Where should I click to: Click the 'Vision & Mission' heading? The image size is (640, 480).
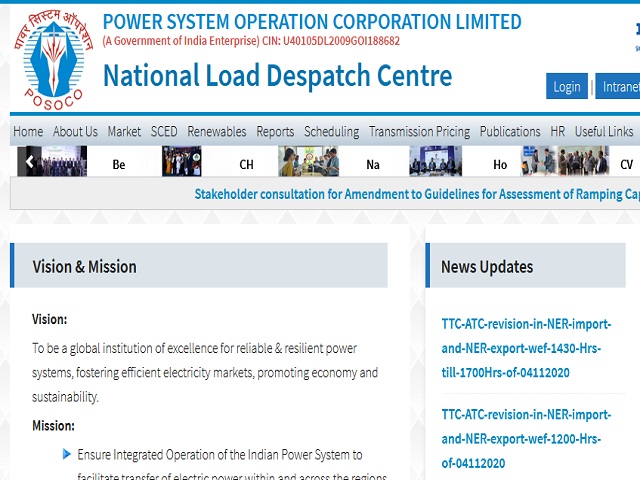pyautogui.click(x=84, y=267)
